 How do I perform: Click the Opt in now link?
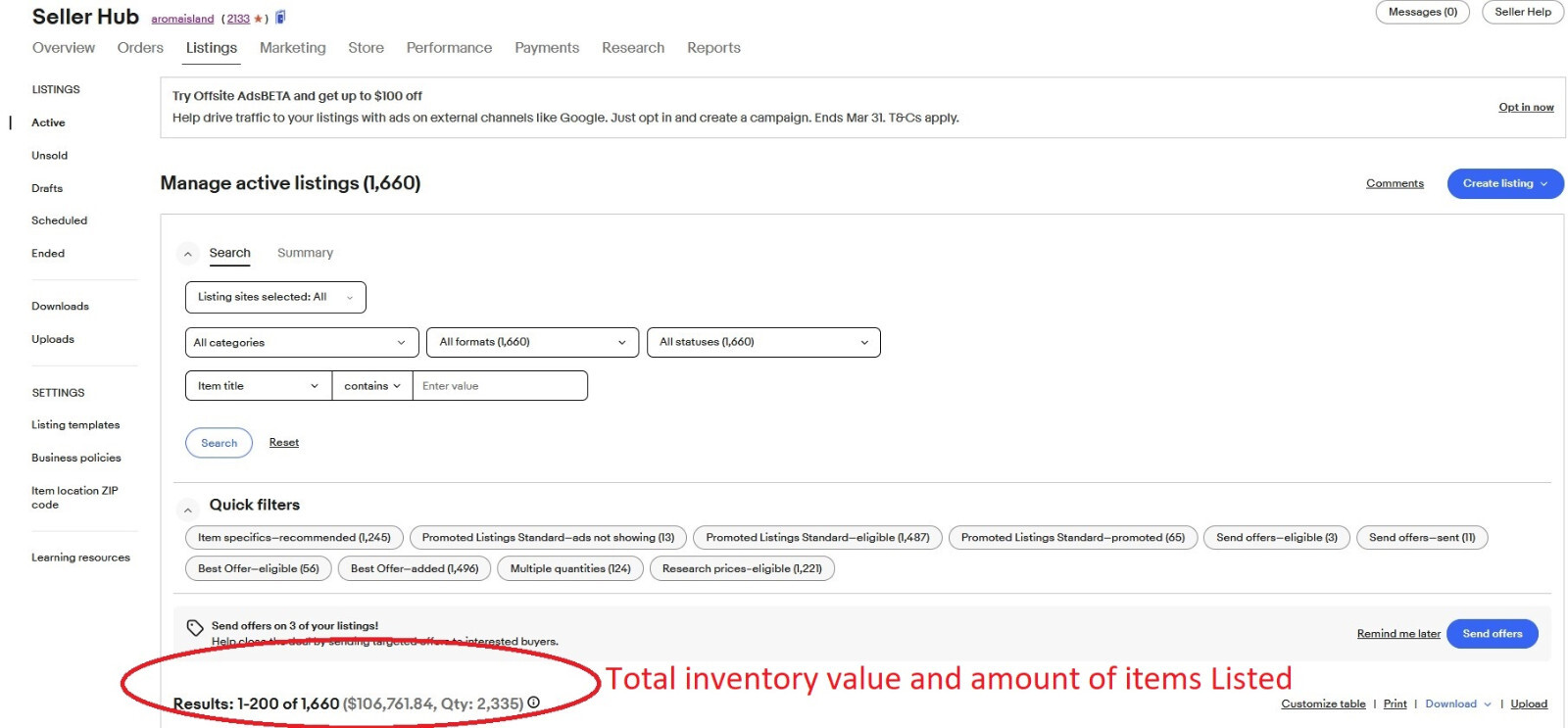point(1526,108)
